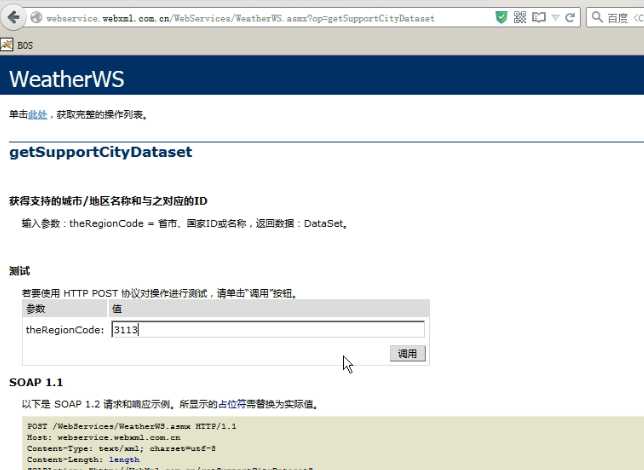Click the search magnifier icon
The image size is (644, 470).
tap(597, 17)
